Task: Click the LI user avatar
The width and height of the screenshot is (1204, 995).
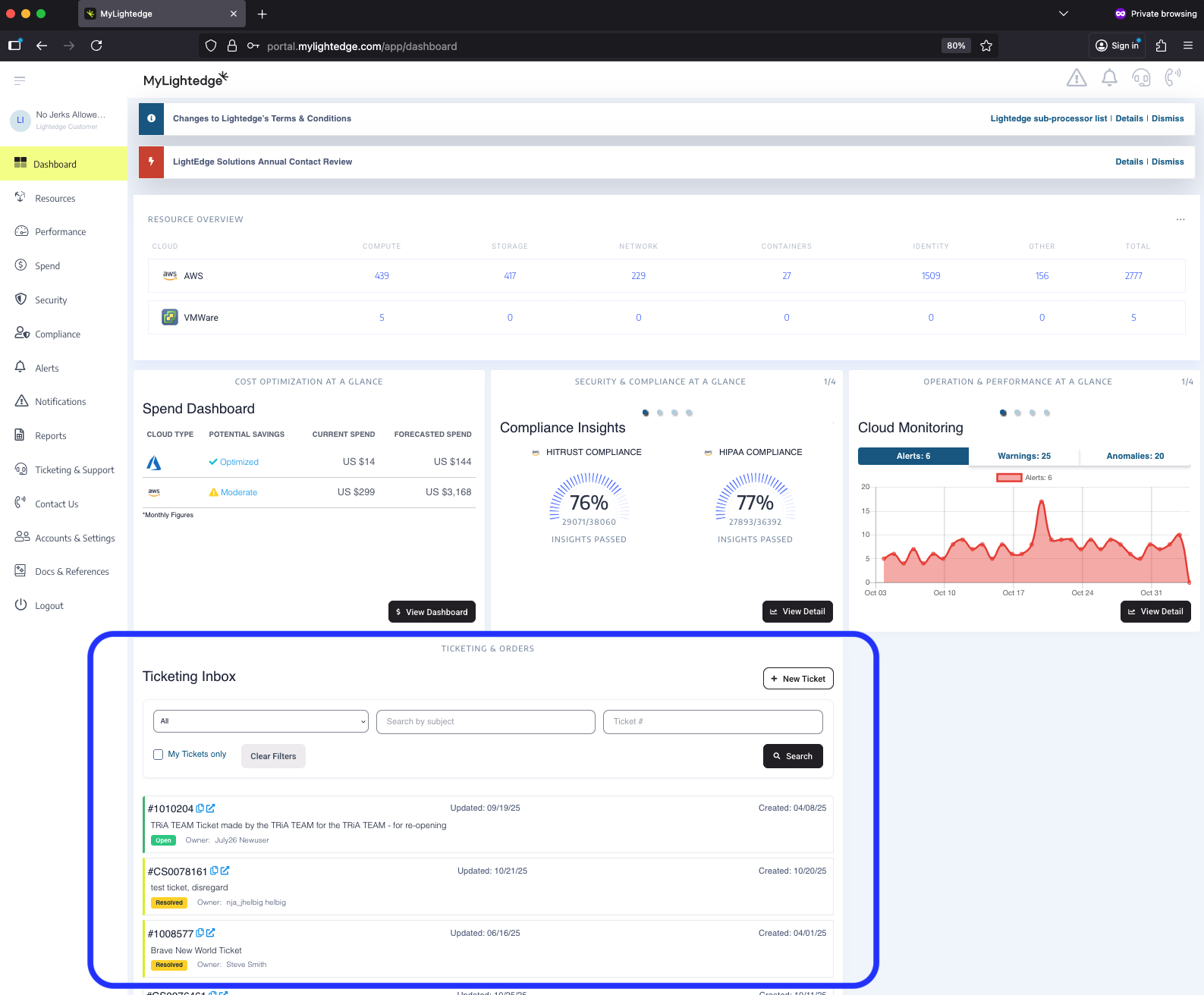Action: click(x=20, y=120)
